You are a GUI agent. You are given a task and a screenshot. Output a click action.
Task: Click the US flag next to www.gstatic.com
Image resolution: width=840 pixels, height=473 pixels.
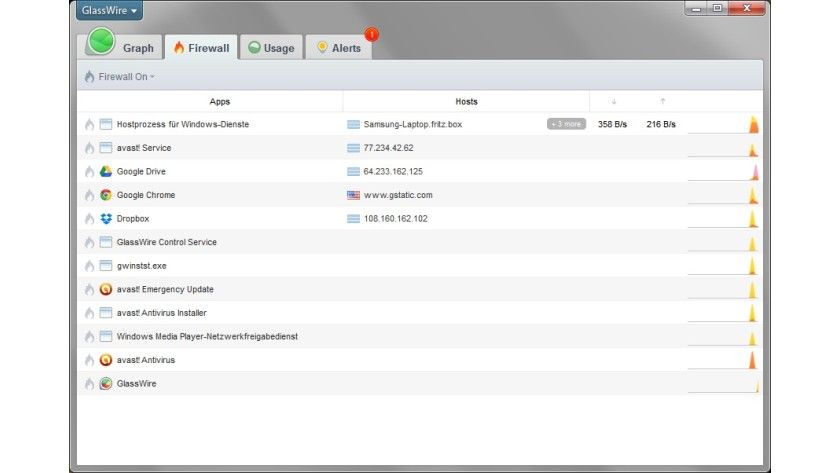click(x=354, y=195)
